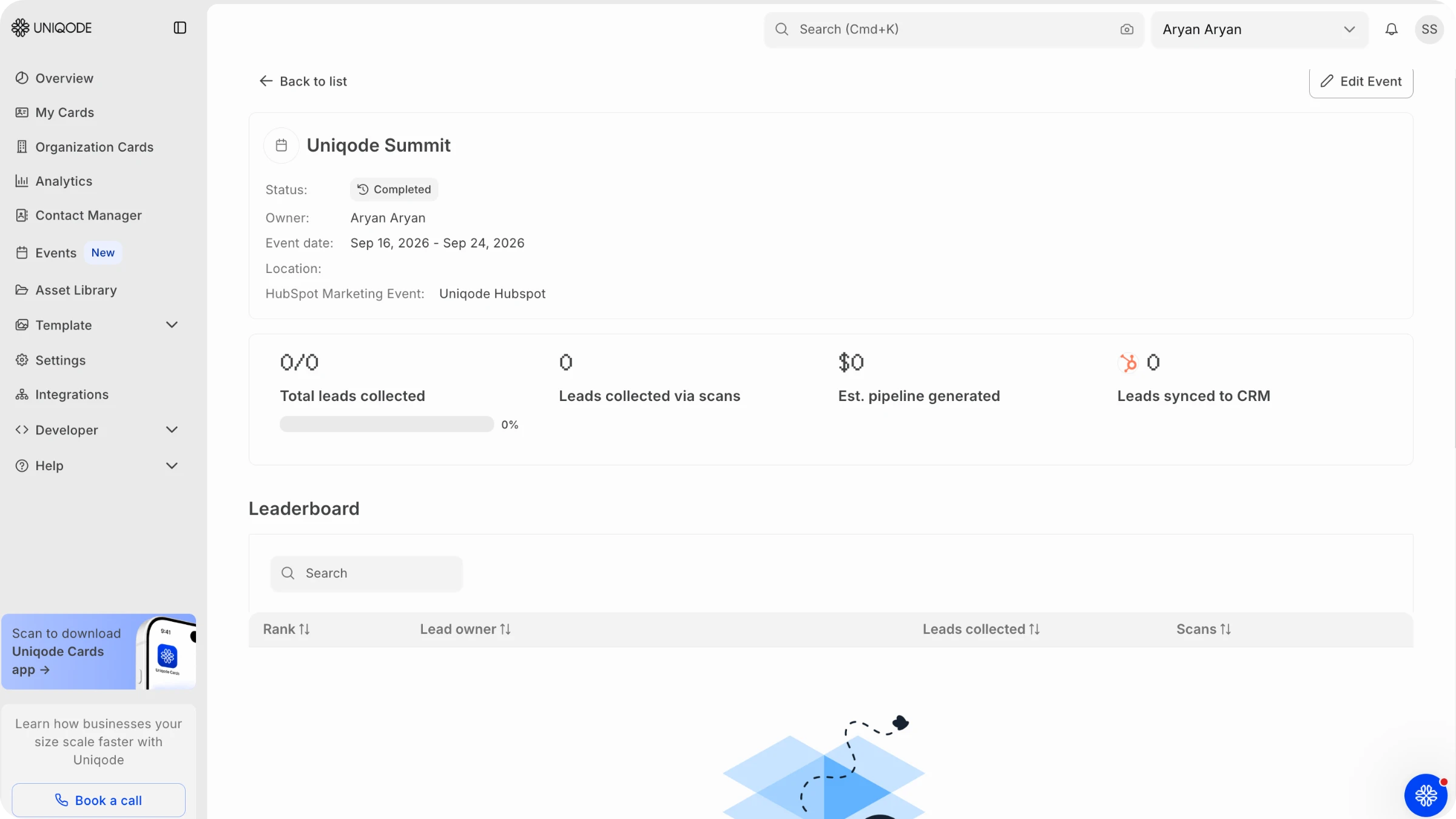Screen dimensions: 1456x819
Task: Sort by Rank column arrows
Action: (304, 629)
